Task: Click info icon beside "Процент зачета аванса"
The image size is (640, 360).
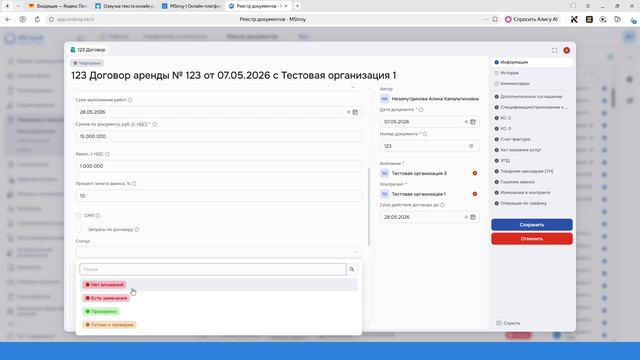Action: tap(134, 184)
